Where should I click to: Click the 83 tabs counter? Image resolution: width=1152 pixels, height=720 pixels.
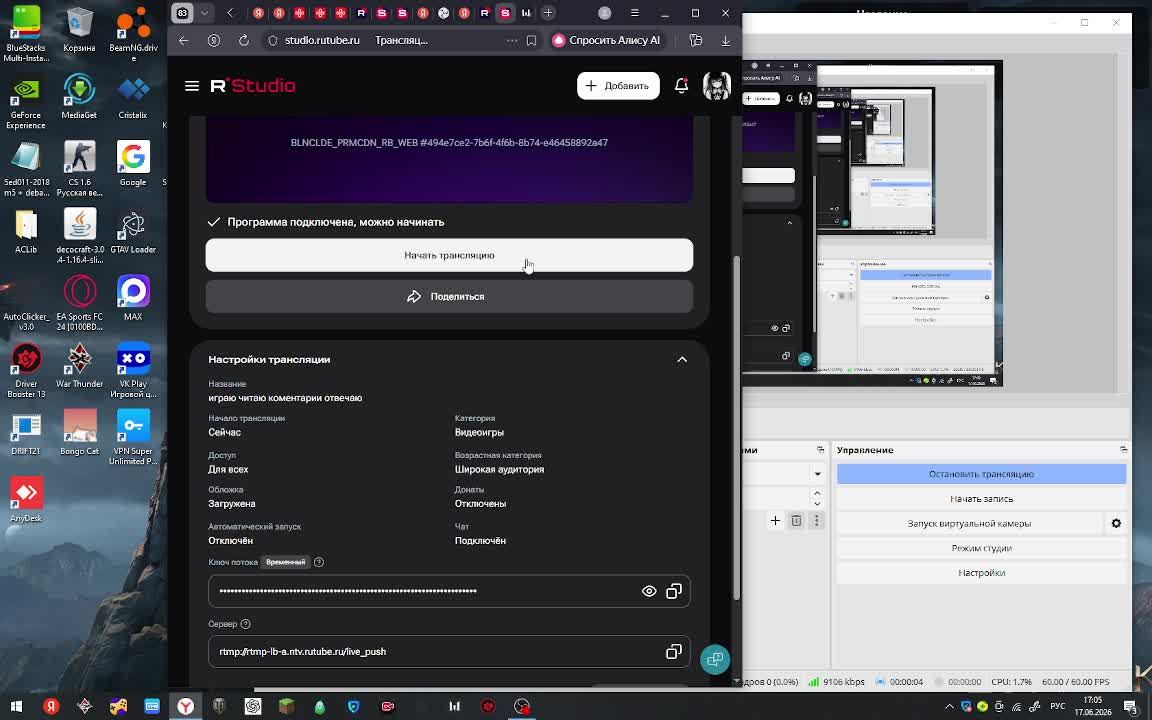click(183, 12)
